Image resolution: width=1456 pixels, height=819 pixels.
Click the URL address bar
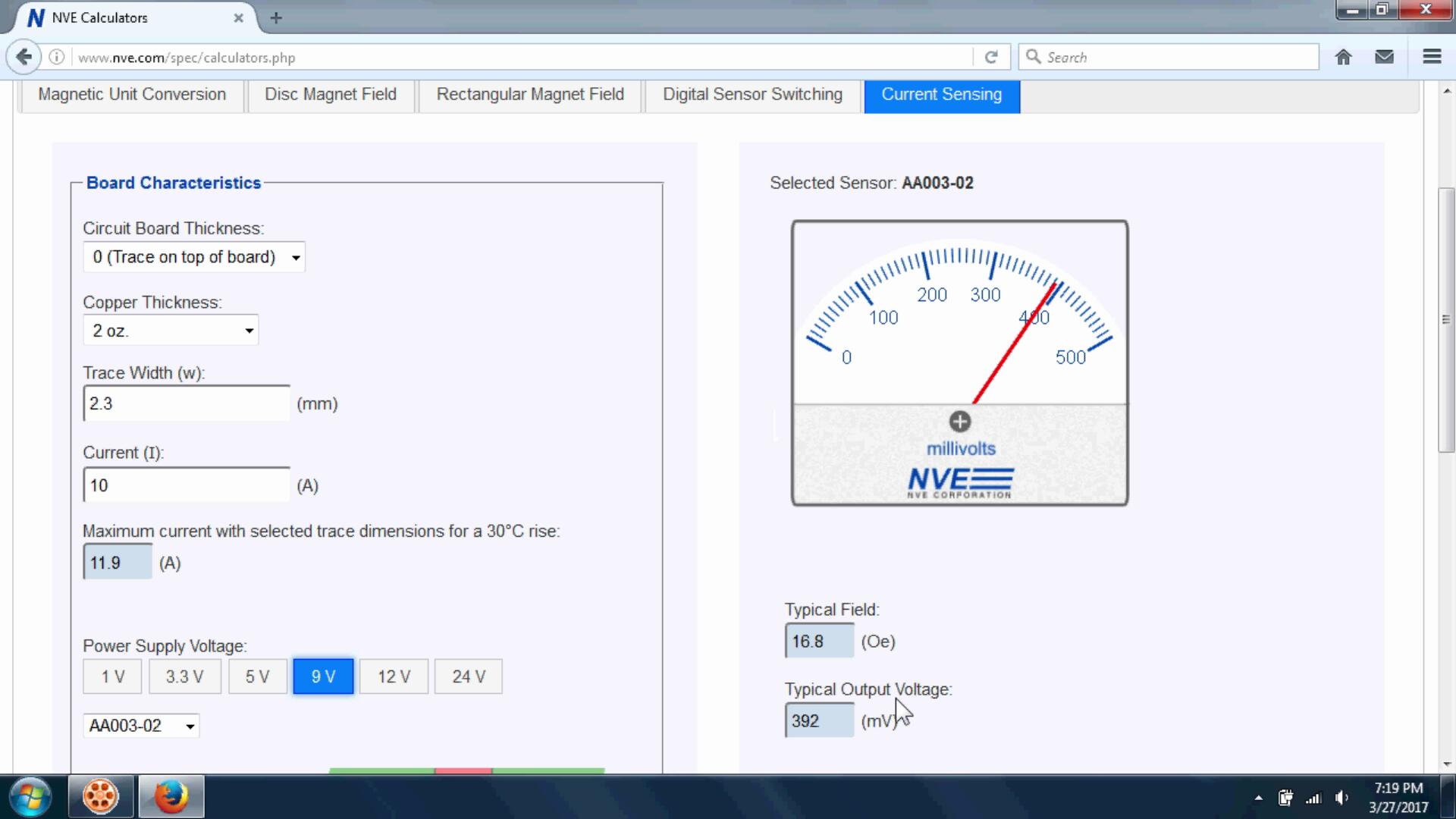[x=523, y=57]
